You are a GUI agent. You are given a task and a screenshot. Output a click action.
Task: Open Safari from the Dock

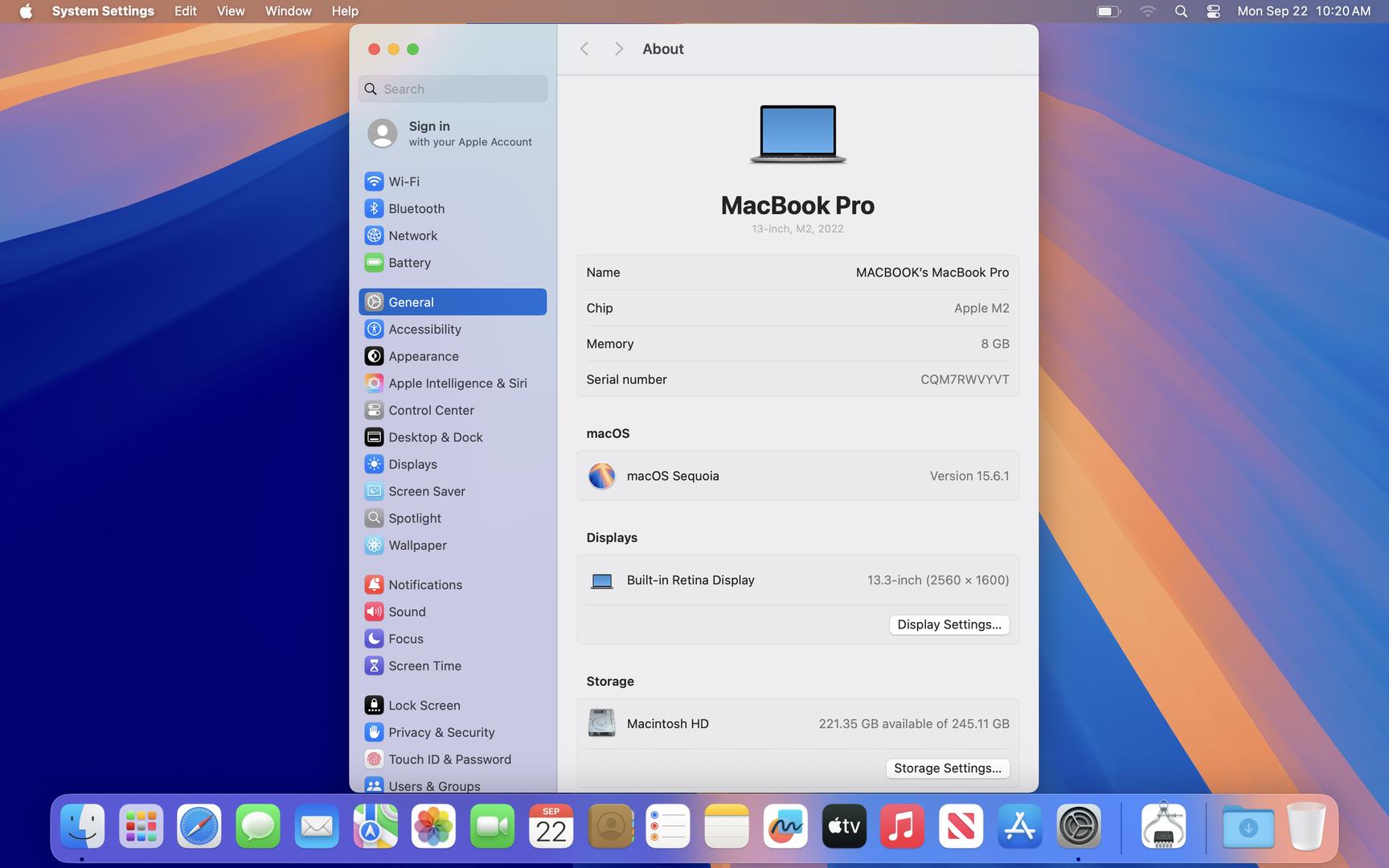tap(199, 826)
